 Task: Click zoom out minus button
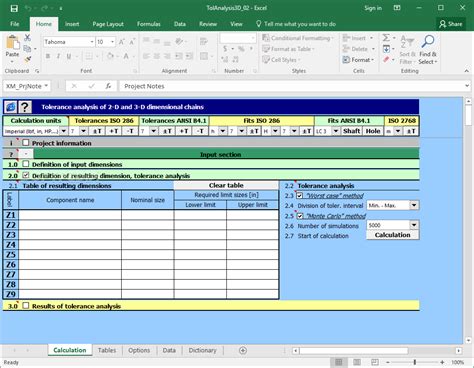[388, 362]
